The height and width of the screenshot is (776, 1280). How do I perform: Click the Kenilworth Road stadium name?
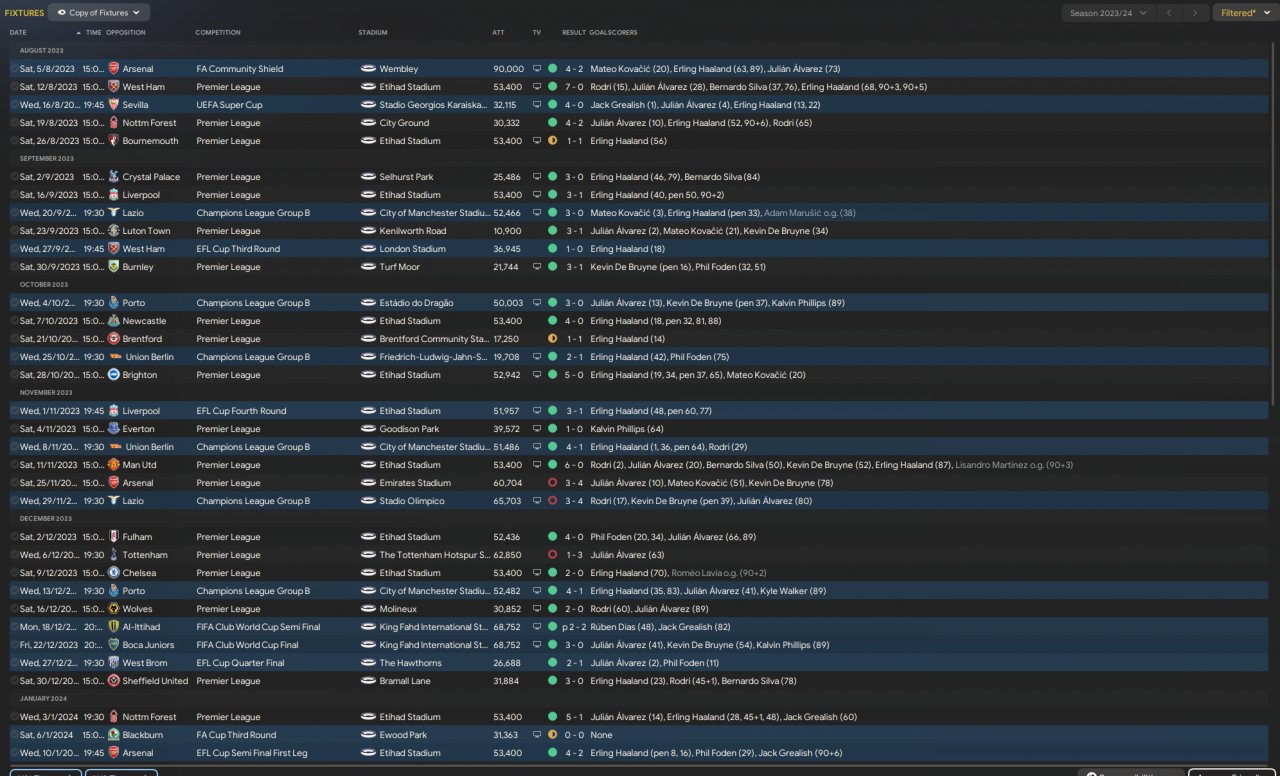click(x=413, y=231)
